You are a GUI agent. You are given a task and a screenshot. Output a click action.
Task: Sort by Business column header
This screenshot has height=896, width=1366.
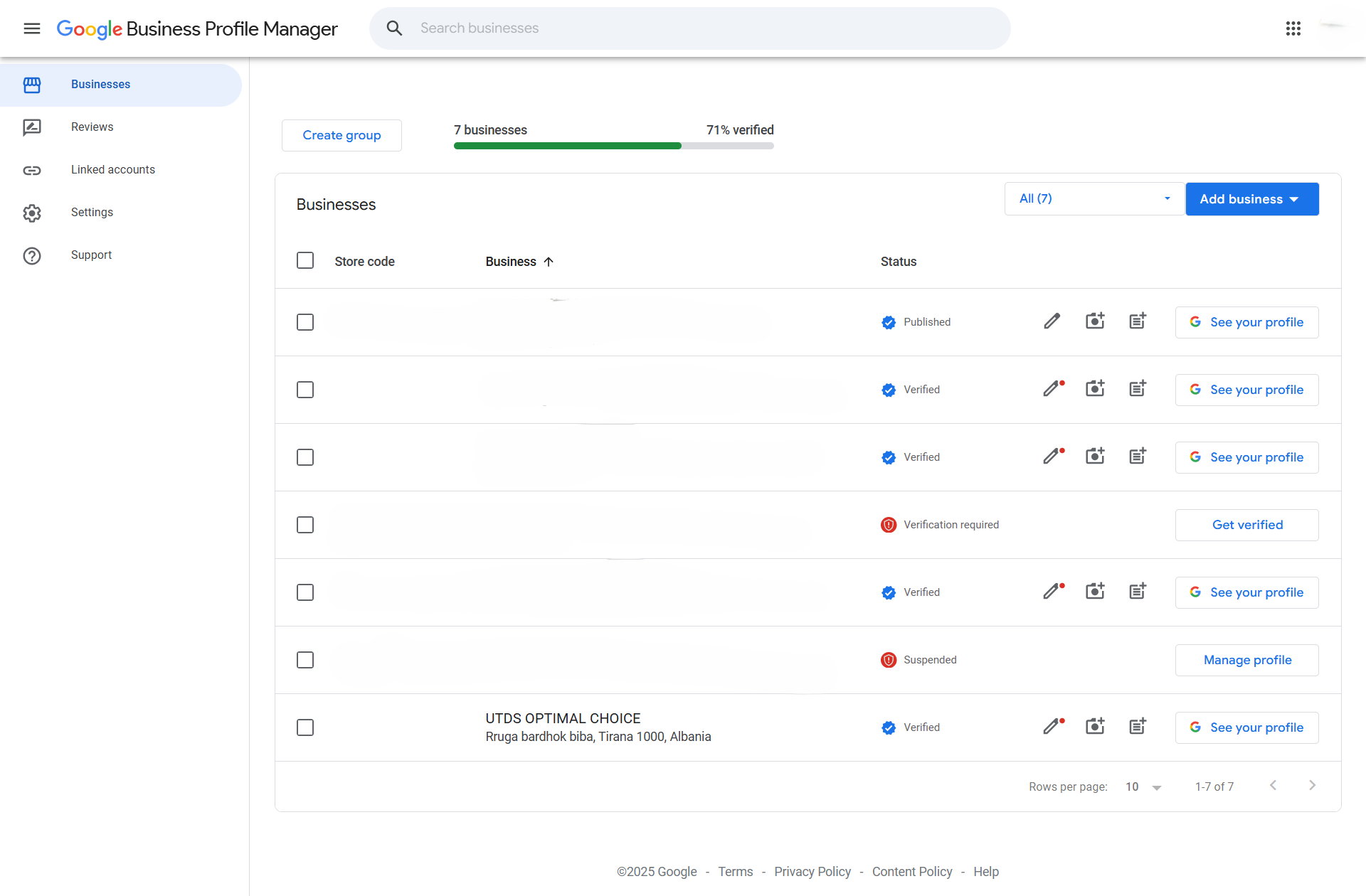519,262
